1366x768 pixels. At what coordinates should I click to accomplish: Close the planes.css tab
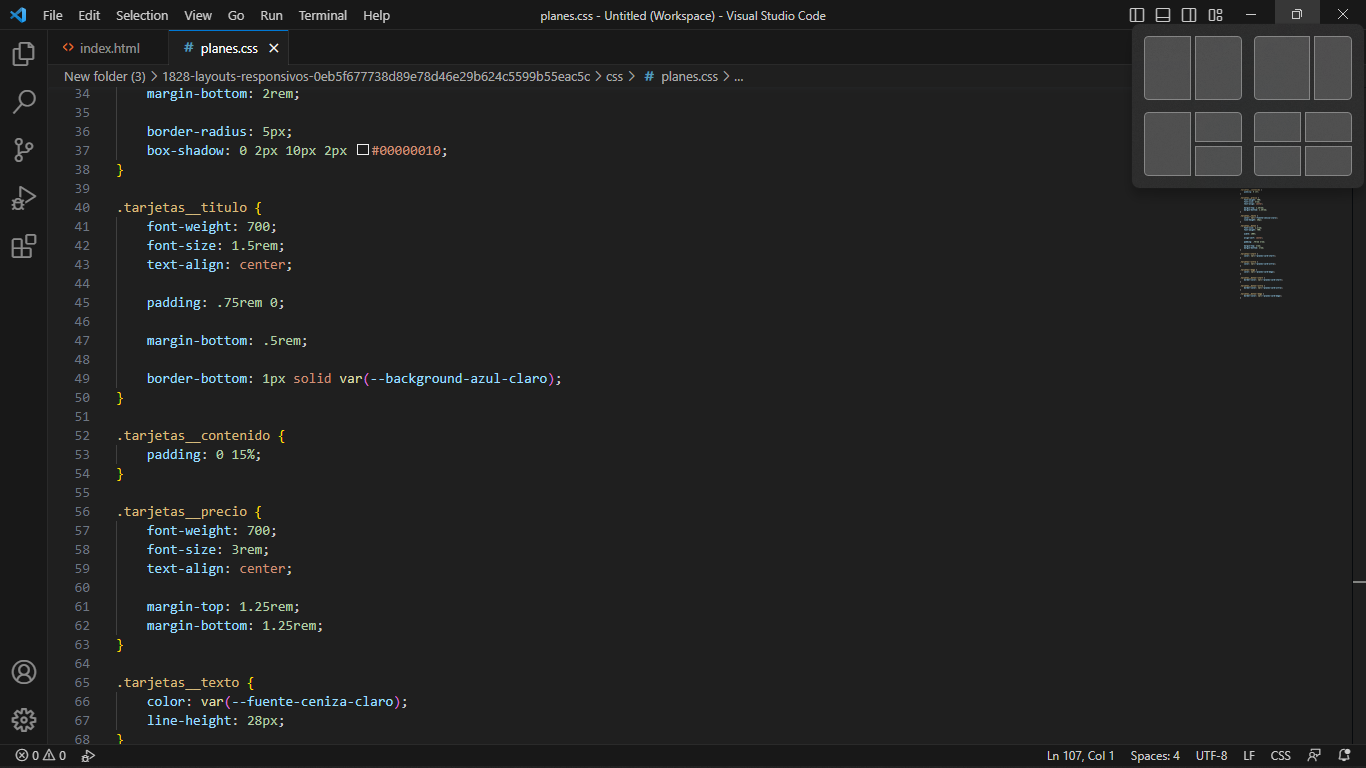click(274, 48)
